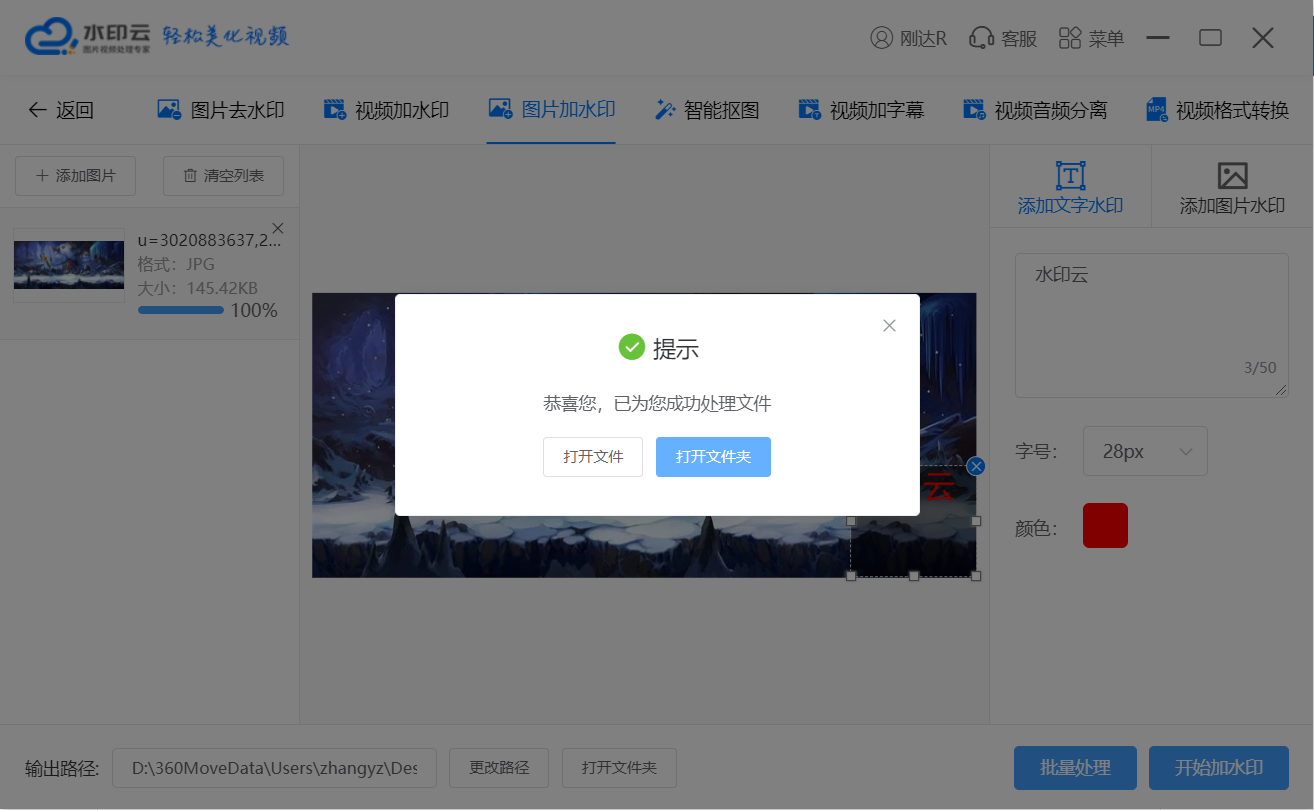
Task: Click the 清空列表 trash button
Action: pyautogui.click(x=223, y=176)
